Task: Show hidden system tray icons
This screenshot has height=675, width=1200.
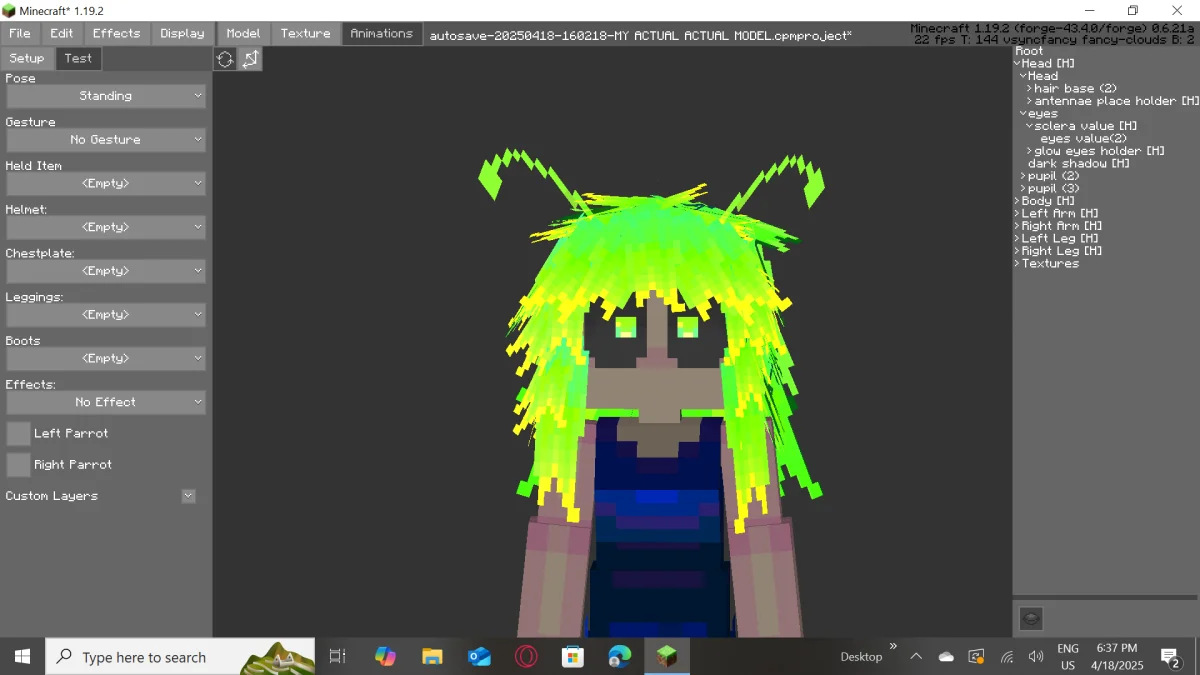Action: point(916,657)
